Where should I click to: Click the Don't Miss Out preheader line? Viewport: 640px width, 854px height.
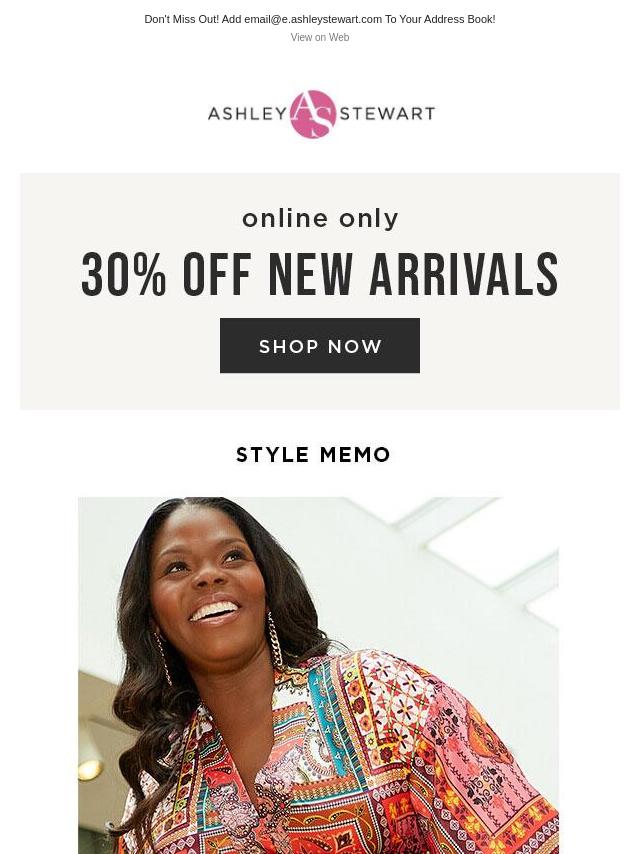click(x=320, y=19)
